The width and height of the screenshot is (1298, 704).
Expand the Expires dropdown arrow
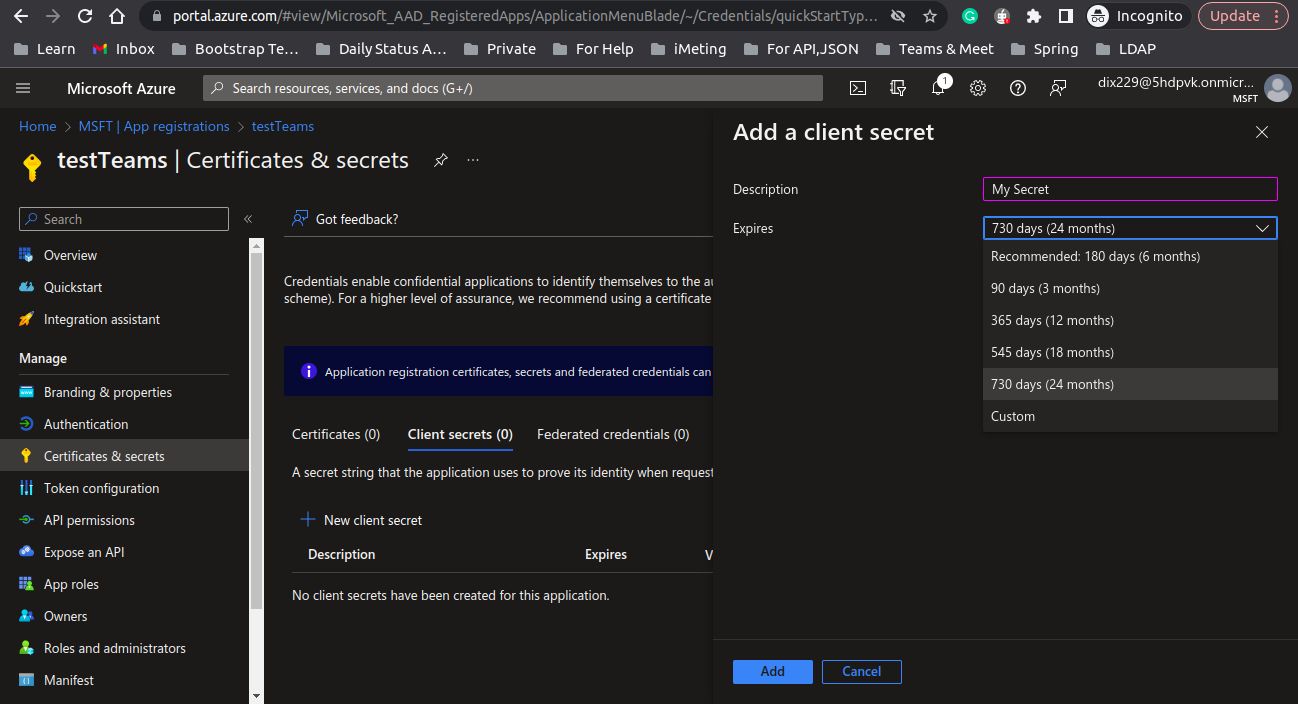tap(1263, 228)
